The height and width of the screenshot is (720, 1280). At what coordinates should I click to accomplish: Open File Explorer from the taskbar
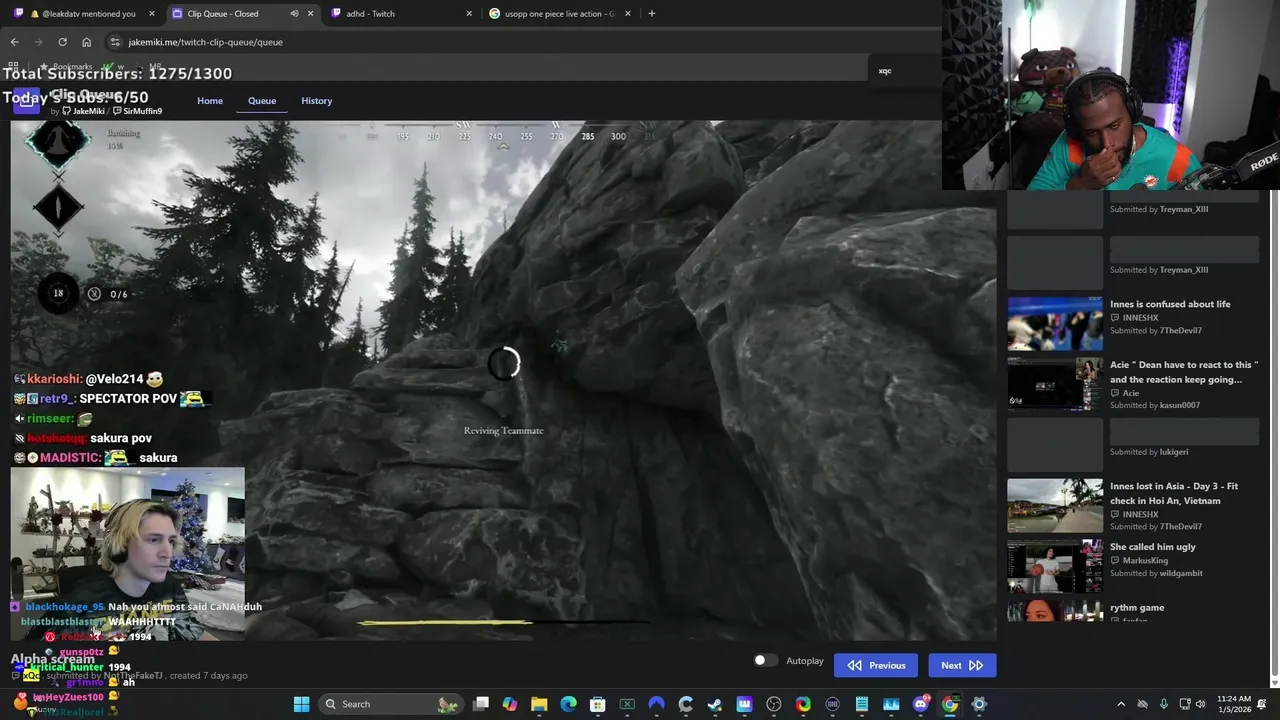pyautogui.click(x=539, y=704)
